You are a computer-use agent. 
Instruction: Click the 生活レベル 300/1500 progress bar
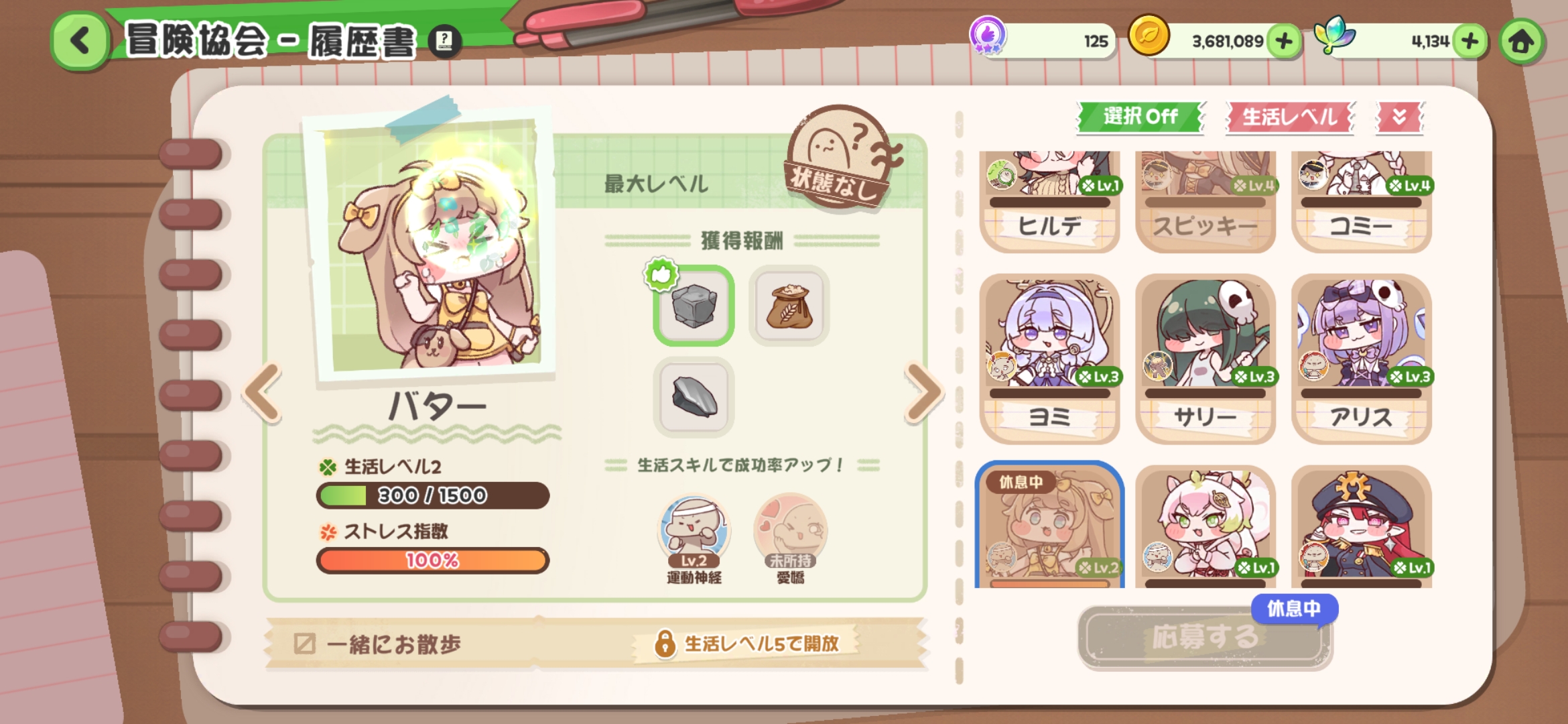click(x=433, y=495)
